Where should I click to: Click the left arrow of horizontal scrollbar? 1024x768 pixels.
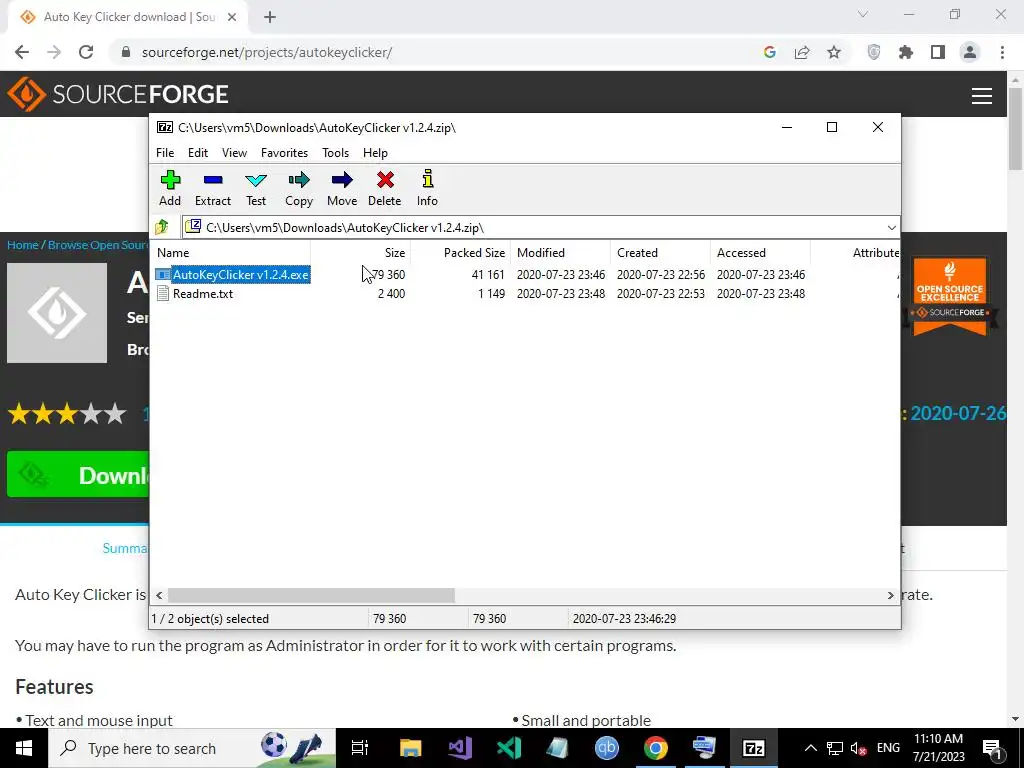pyautogui.click(x=159, y=596)
